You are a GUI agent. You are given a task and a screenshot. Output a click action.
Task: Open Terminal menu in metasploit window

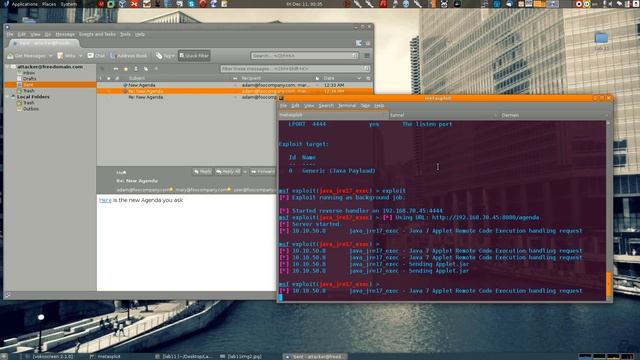[x=347, y=106]
